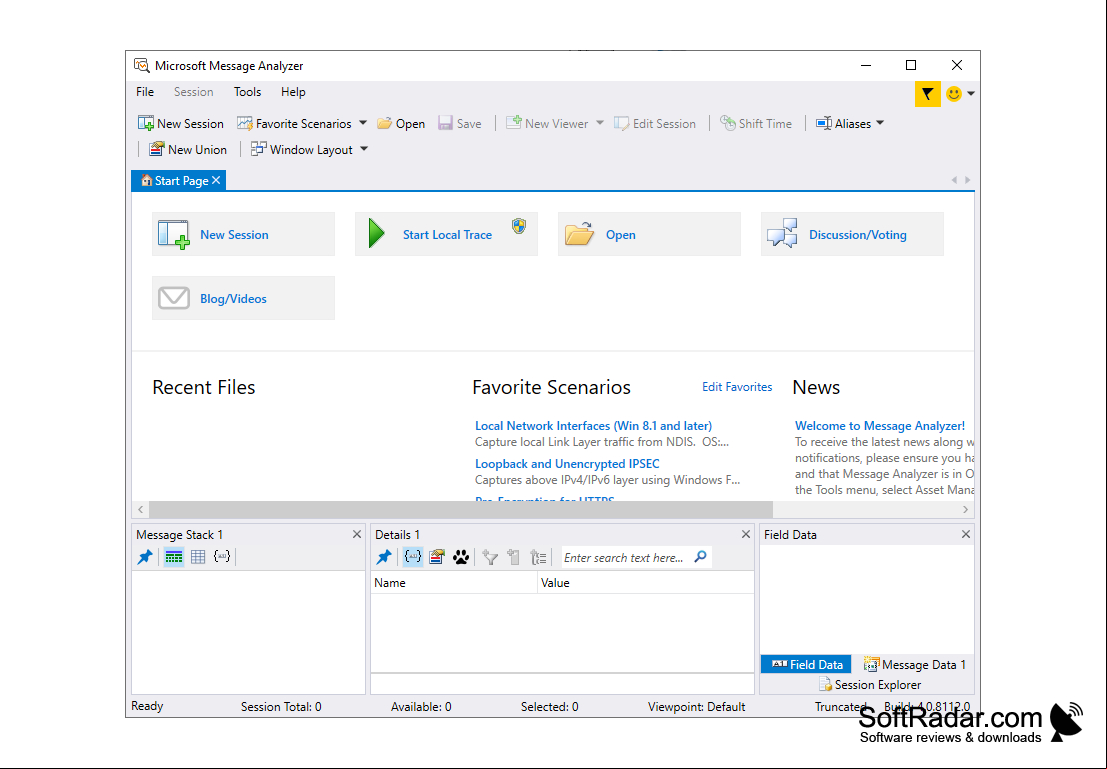Click the tab strip scroll-left arrow
The height and width of the screenshot is (769, 1107).
pos(955,180)
